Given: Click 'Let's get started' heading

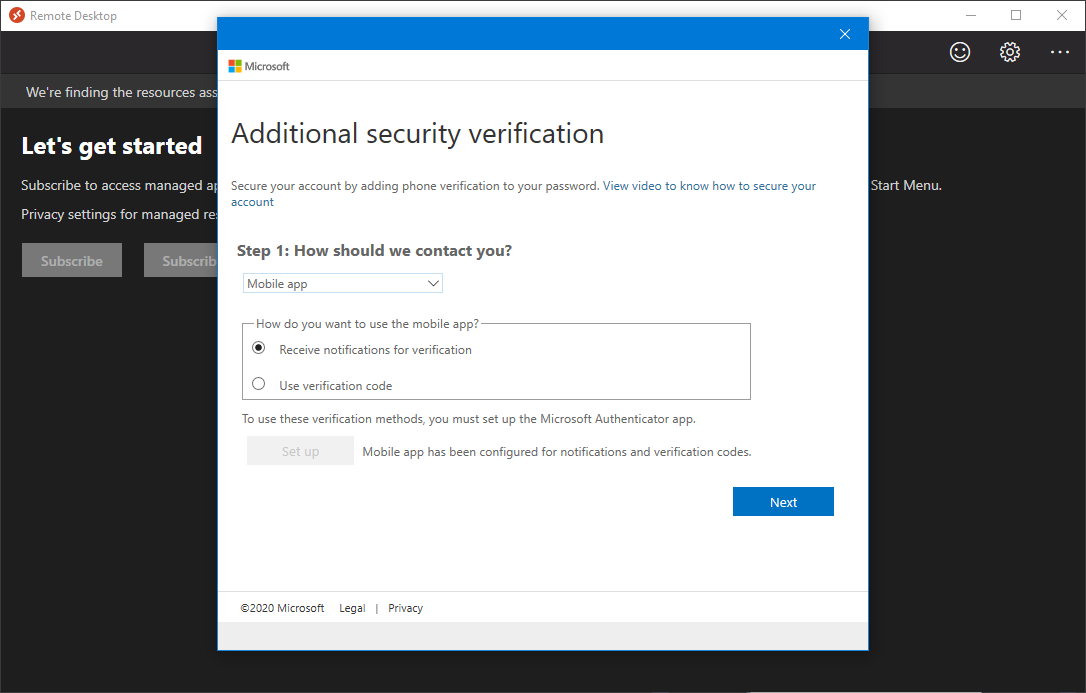Looking at the screenshot, I should pyautogui.click(x=112, y=146).
